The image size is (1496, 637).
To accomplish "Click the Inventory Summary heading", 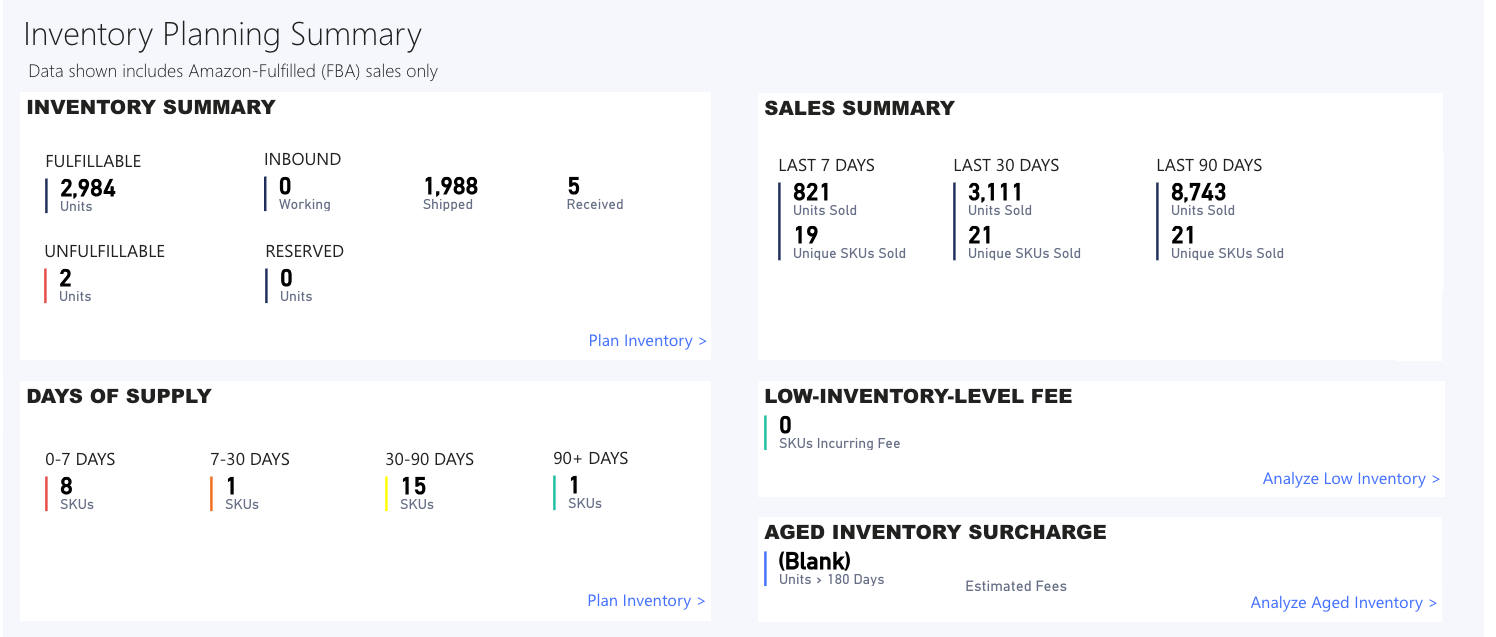I will (151, 107).
